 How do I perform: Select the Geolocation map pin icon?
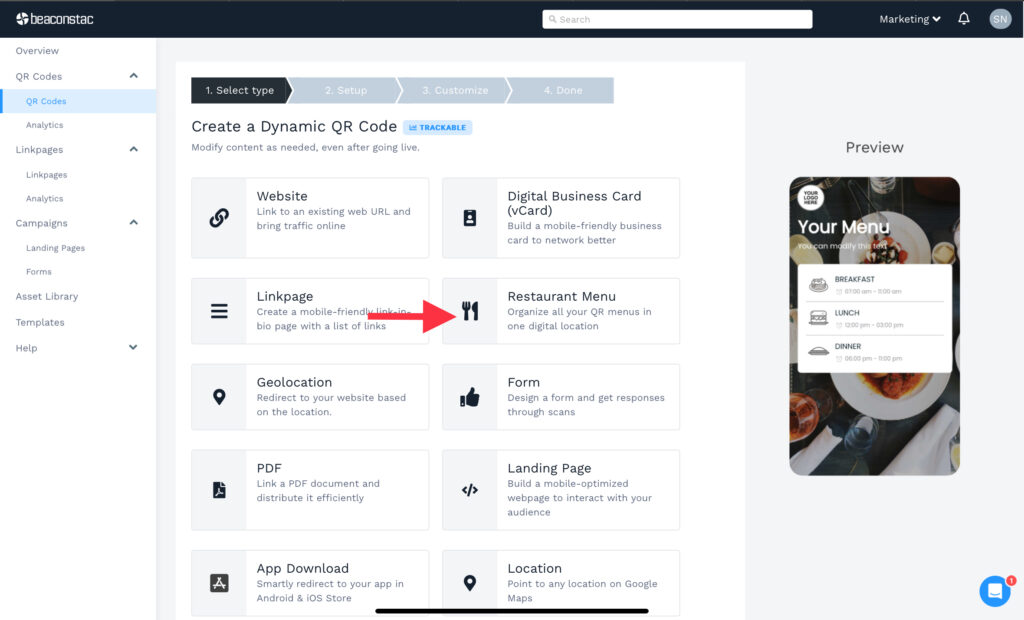pos(221,397)
